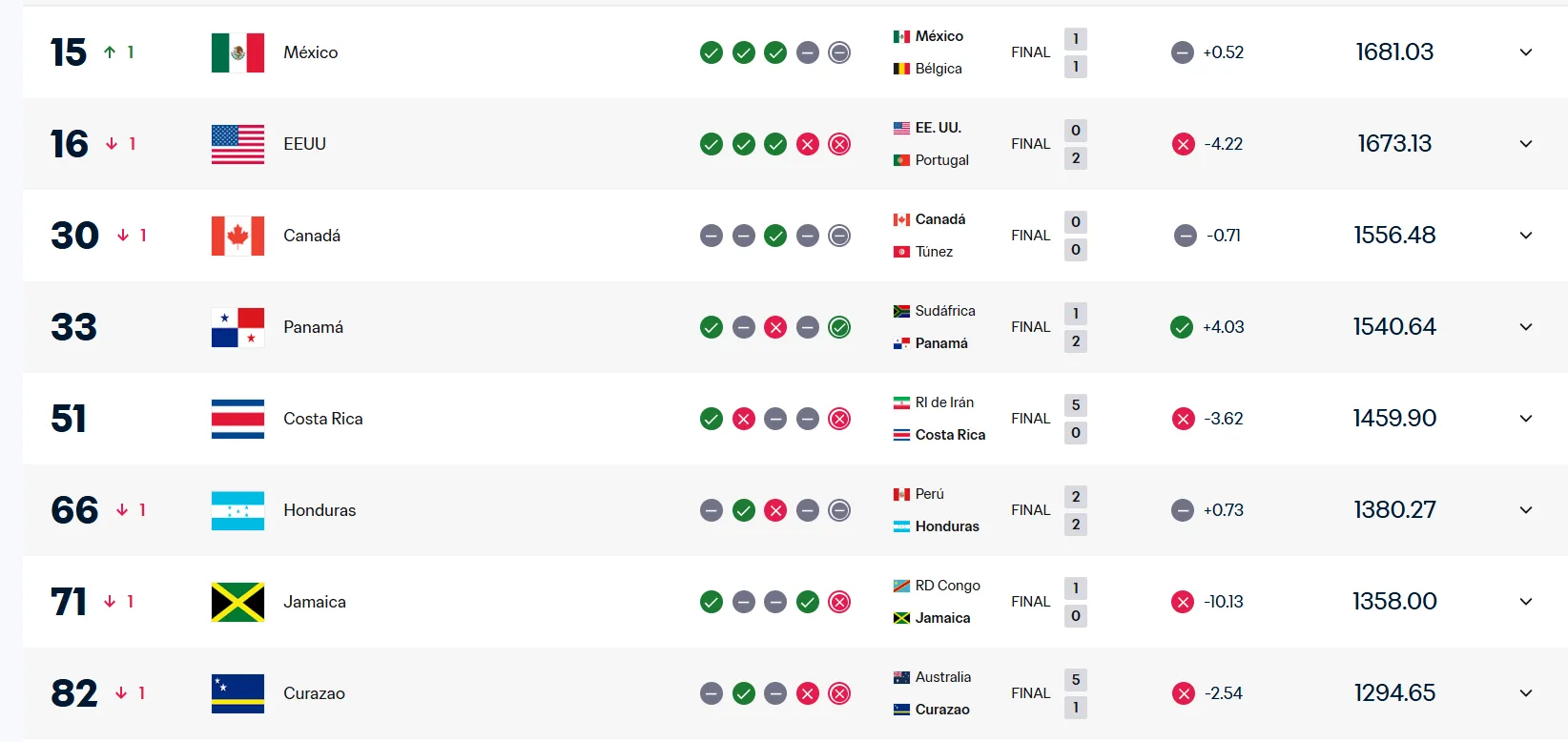
Task: Click the México national flag icon
Action: 237,52
